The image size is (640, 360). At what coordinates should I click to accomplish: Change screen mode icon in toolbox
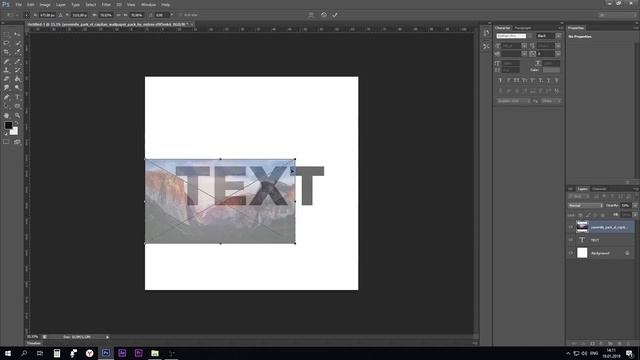[17, 142]
